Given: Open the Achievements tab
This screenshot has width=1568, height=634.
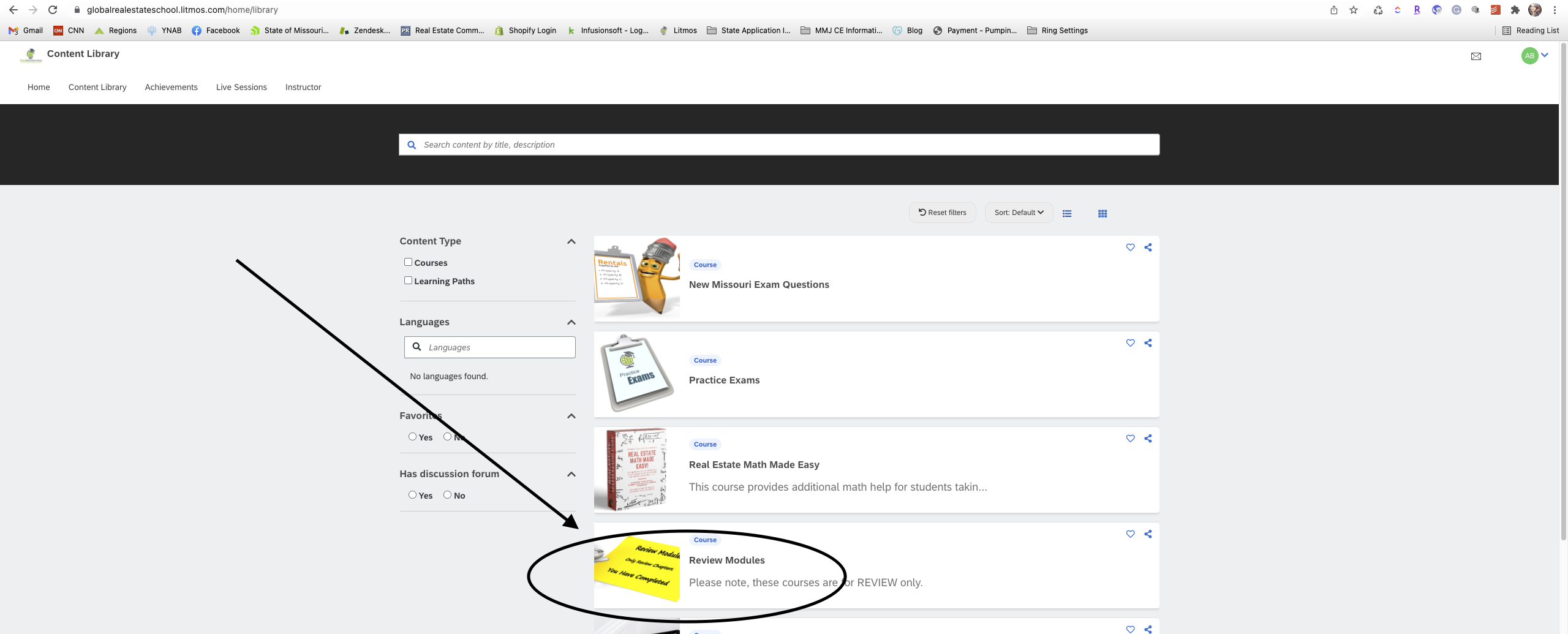Looking at the screenshot, I should tap(171, 87).
